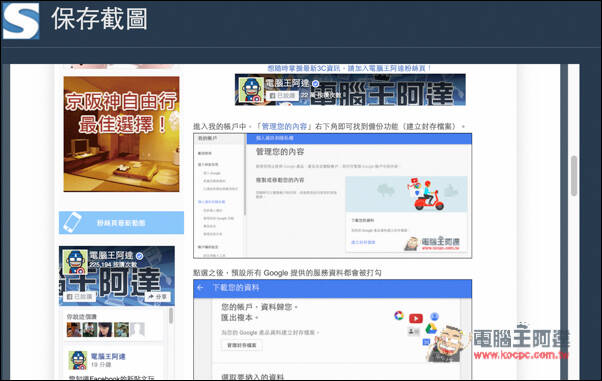602x381 pixels.
Task: Click the back arrow in 下載您的資料 header
Action: [x=200, y=287]
